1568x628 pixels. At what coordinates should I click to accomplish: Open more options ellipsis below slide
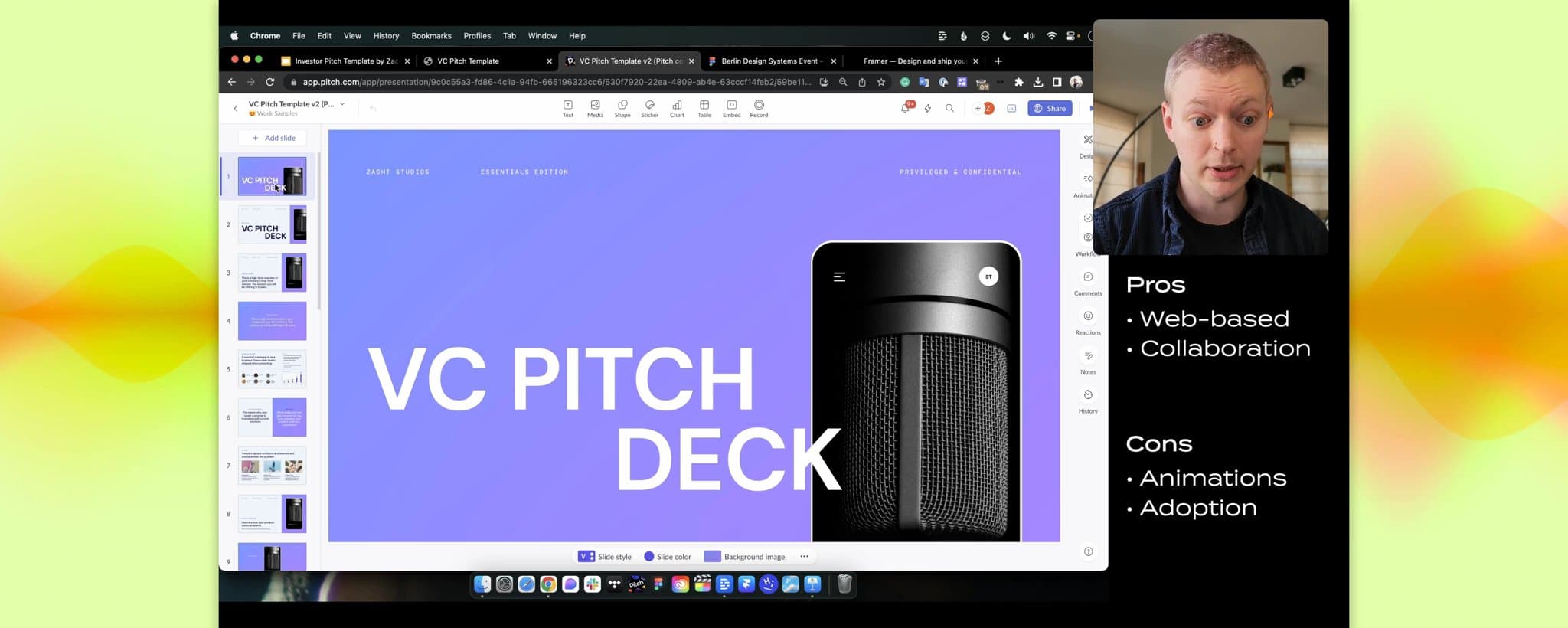click(804, 557)
